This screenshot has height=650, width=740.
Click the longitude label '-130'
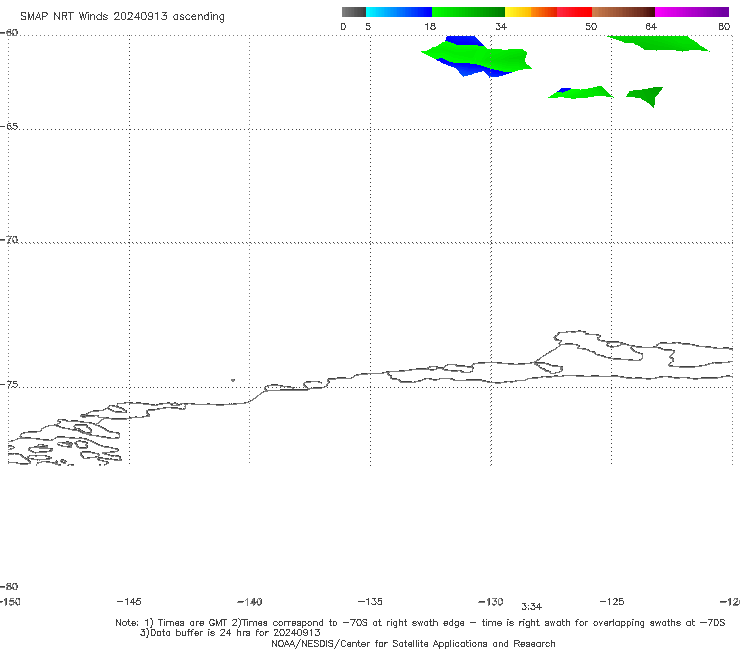pyautogui.click(x=491, y=601)
